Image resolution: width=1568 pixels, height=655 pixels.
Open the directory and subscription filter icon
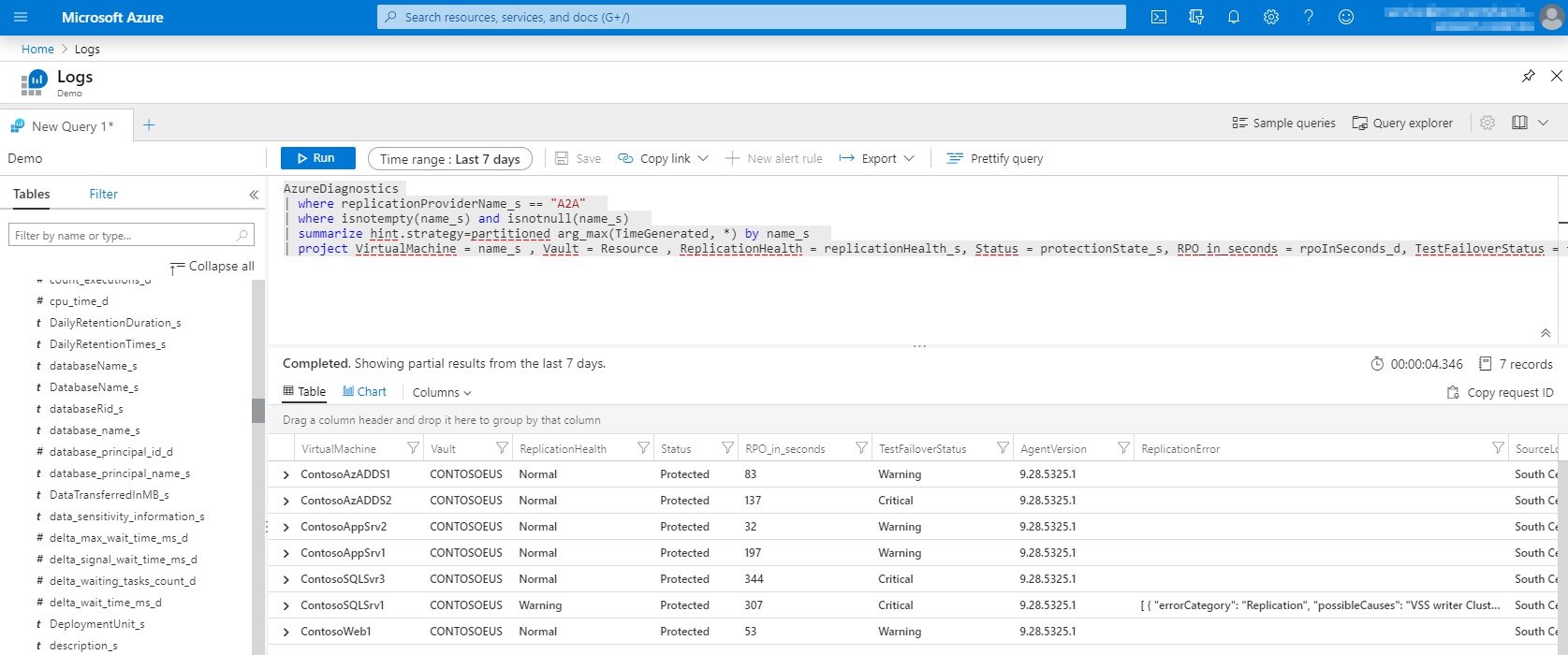pyautogui.click(x=1196, y=17)
